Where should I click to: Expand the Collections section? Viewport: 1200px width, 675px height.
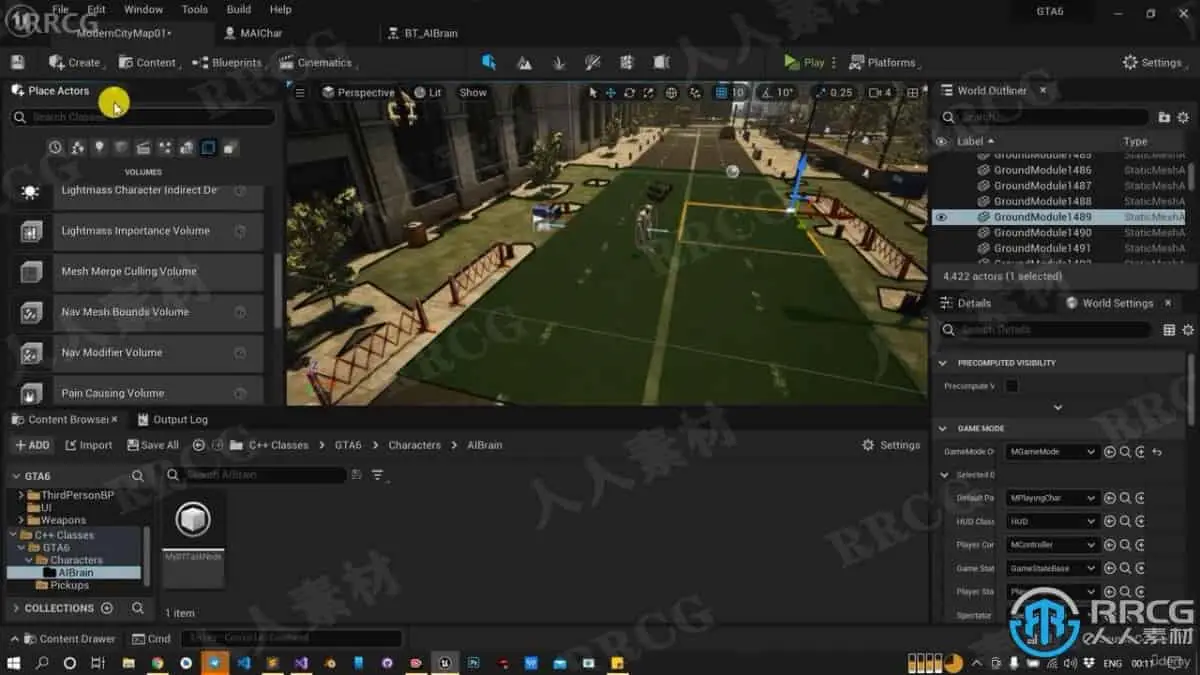pyautogui.click(x=16, y=608)
